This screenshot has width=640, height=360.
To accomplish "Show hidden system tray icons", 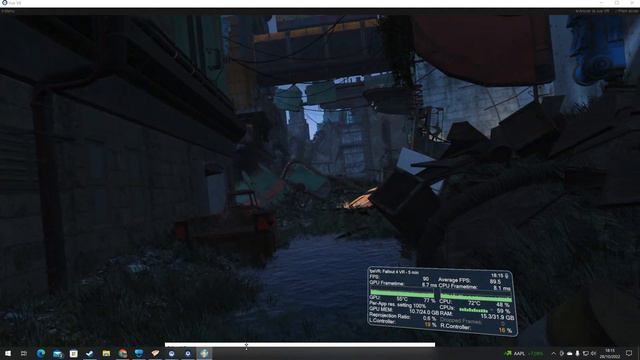I will [553, 353].
